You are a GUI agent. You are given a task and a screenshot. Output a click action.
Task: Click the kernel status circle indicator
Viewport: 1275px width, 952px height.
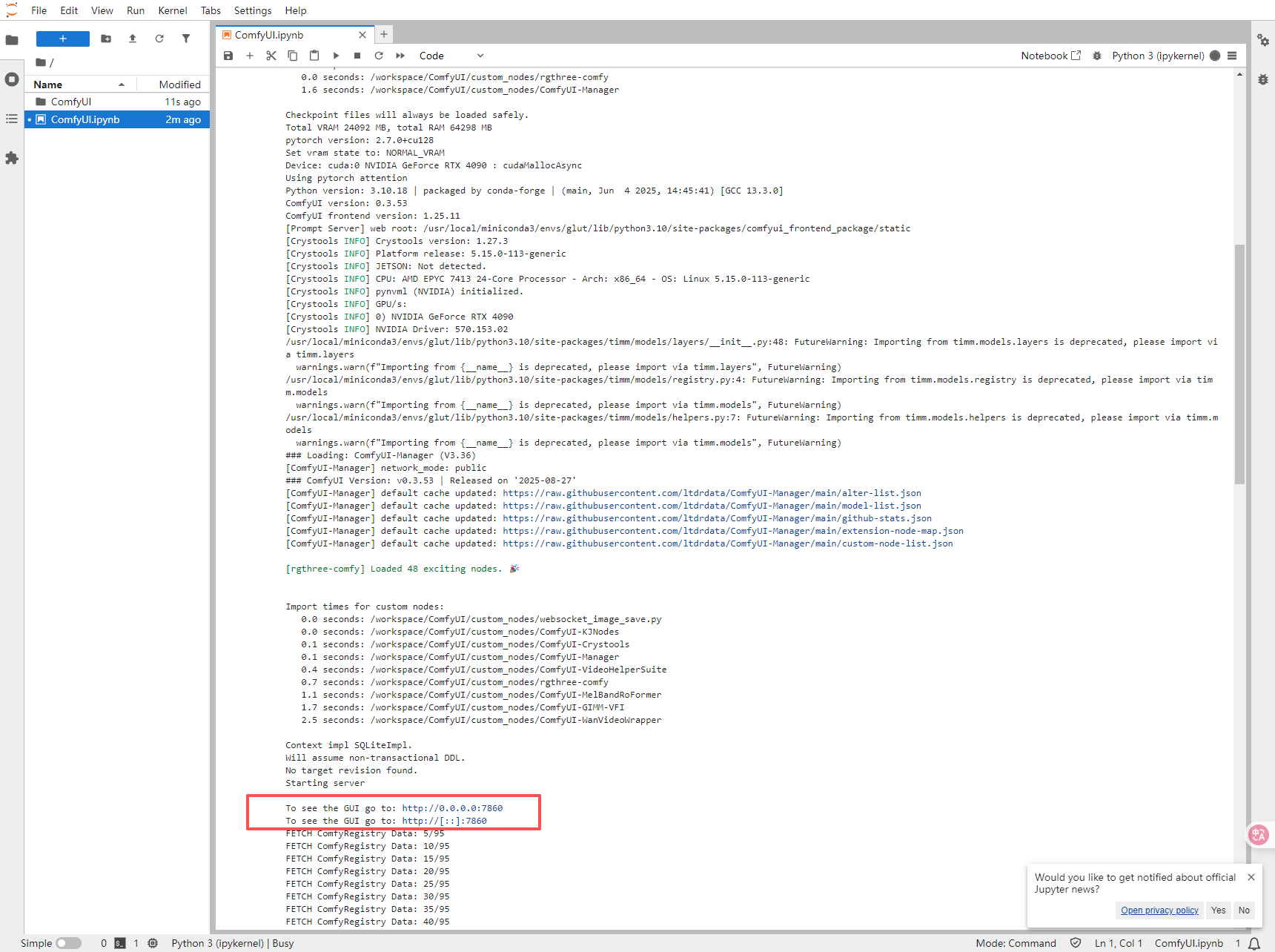[x=1215, y=56]
